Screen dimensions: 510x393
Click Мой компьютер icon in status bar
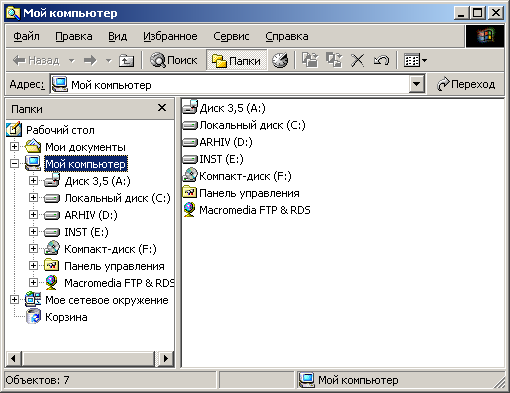click(306, 380)
